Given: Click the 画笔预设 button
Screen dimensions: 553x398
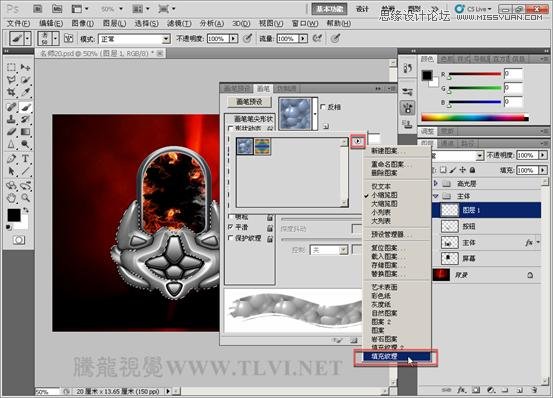Looking at the screenshot, I should [x=249, y=102].
